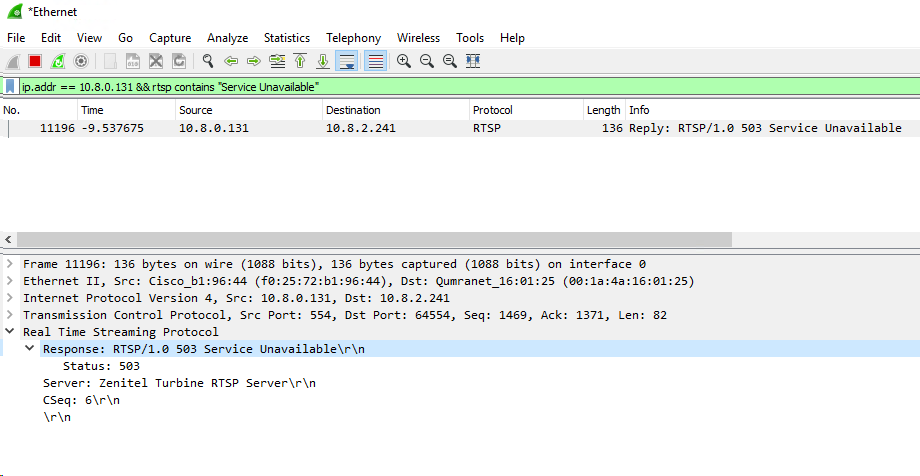Click the Close capture file icon

155,61
